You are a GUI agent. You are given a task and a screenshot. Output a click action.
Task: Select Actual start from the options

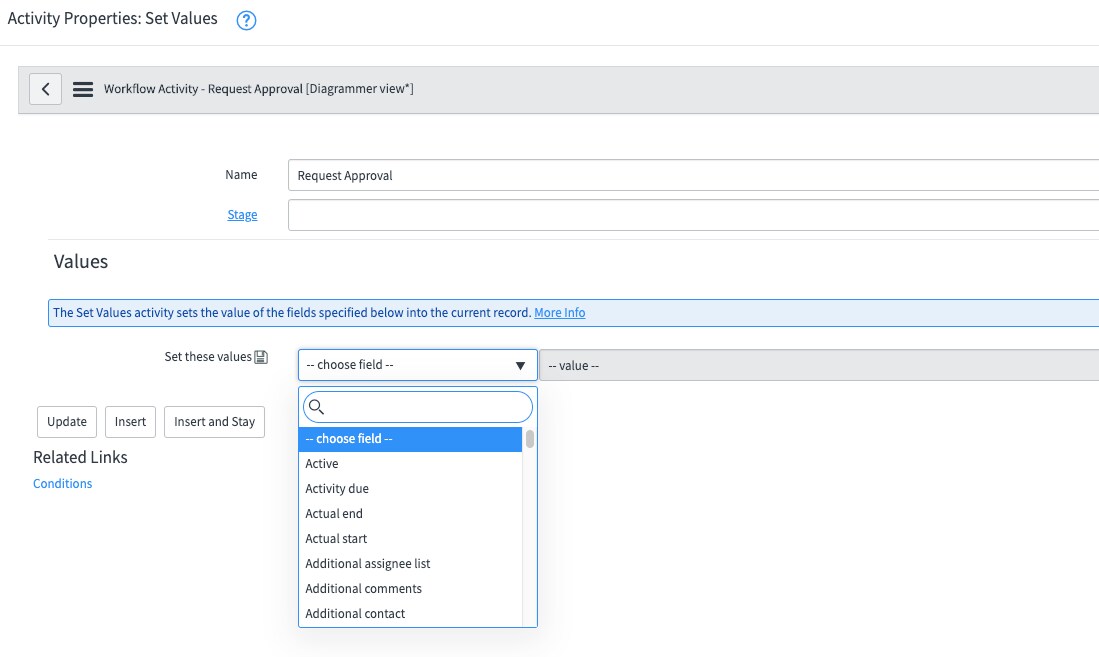click(335, 538)
